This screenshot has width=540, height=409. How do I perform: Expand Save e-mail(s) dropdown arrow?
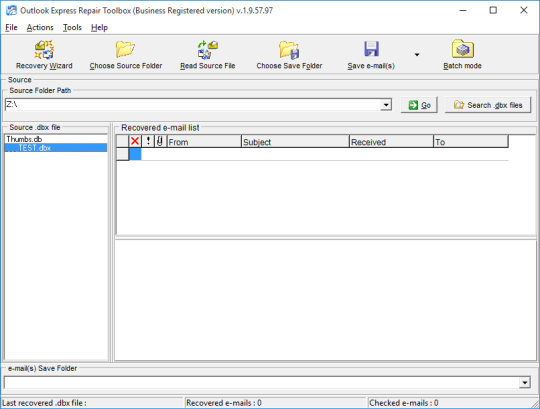(417, 55)
